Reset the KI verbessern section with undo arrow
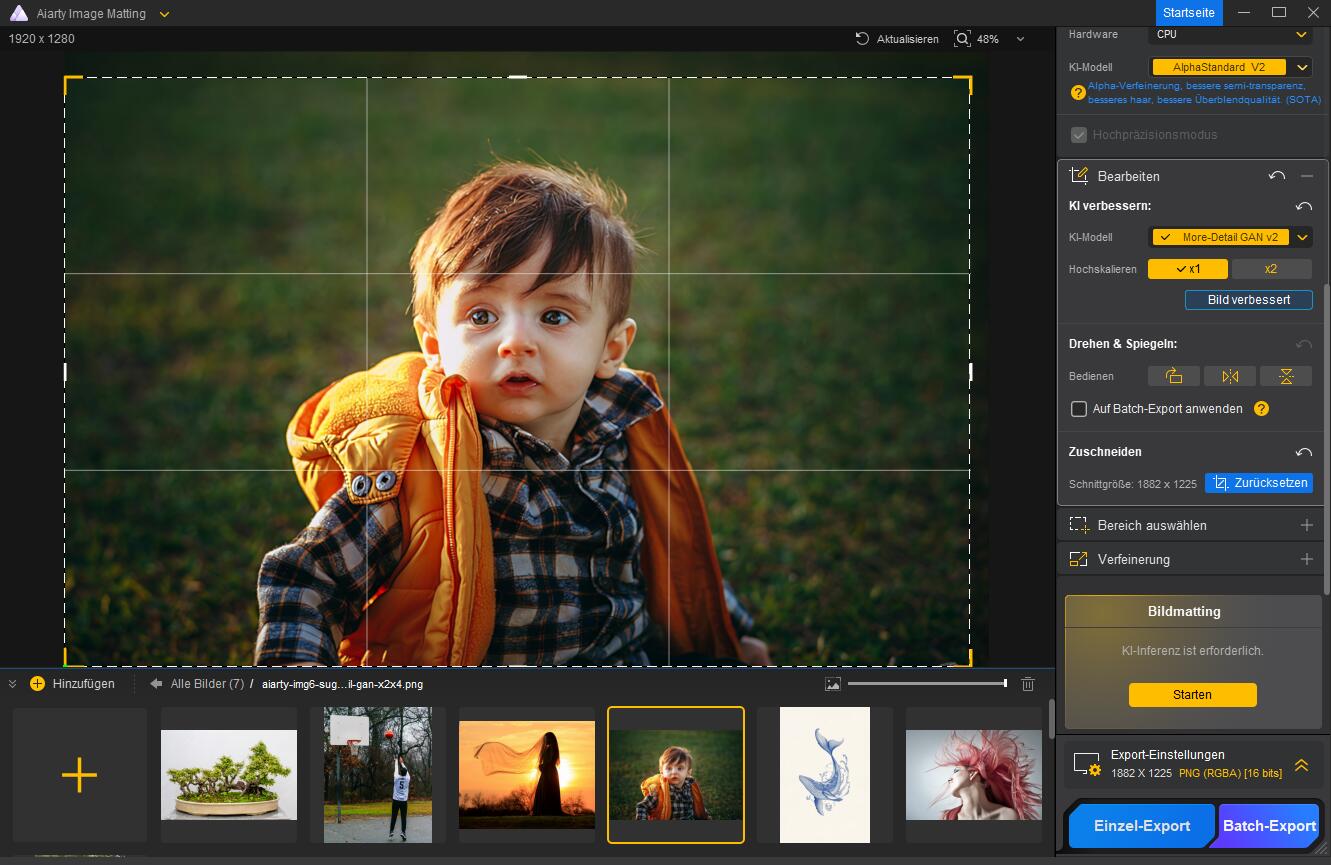Viewport: 1331px width, 865px height. click(x=1303, y=206)
